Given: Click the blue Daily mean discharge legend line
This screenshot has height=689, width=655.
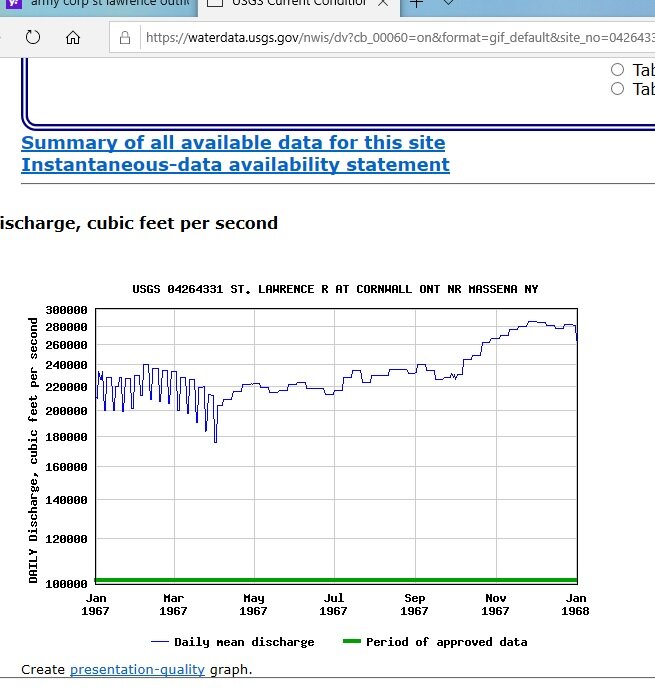Looking at the screenshot, I should point(159,642).
